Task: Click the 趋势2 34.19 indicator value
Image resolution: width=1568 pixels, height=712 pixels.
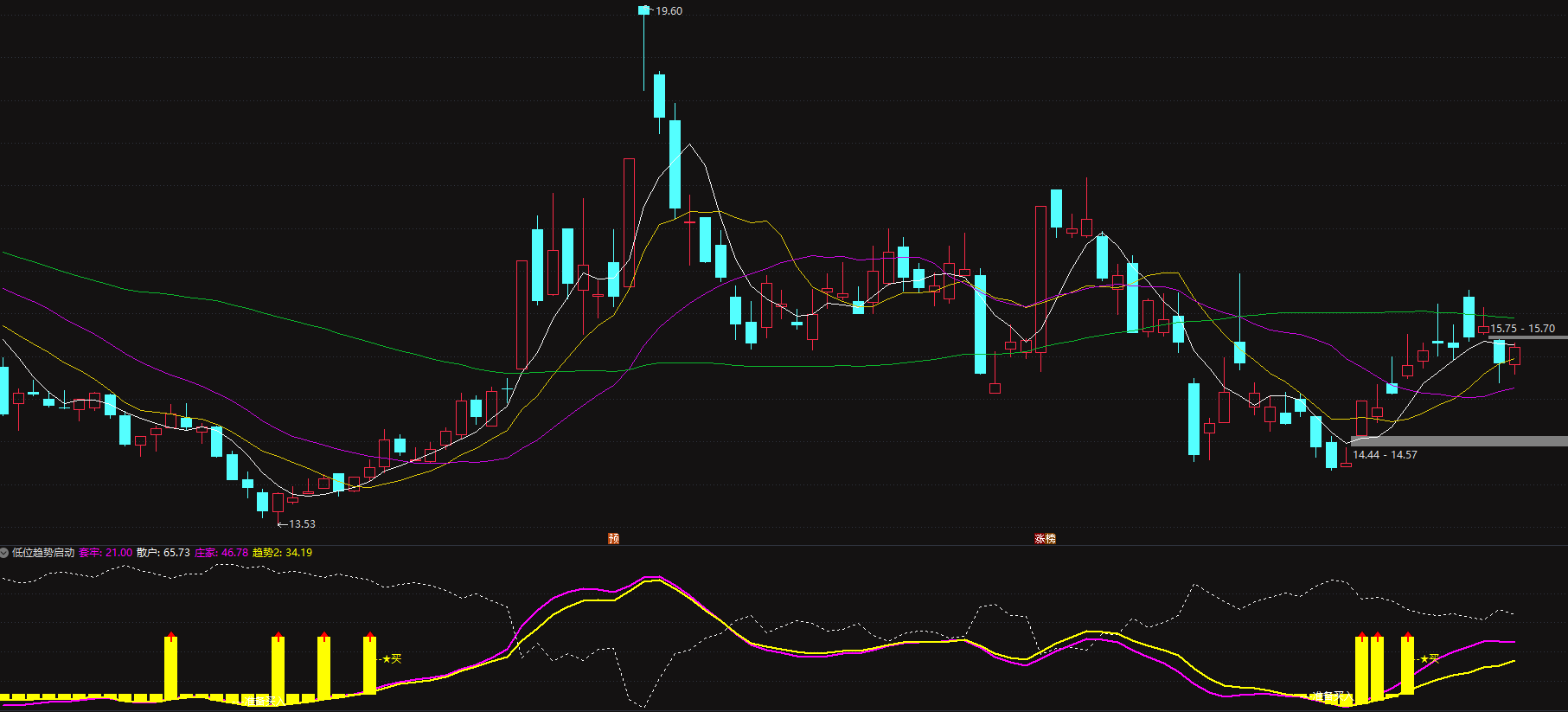Action: pos(282,553)
